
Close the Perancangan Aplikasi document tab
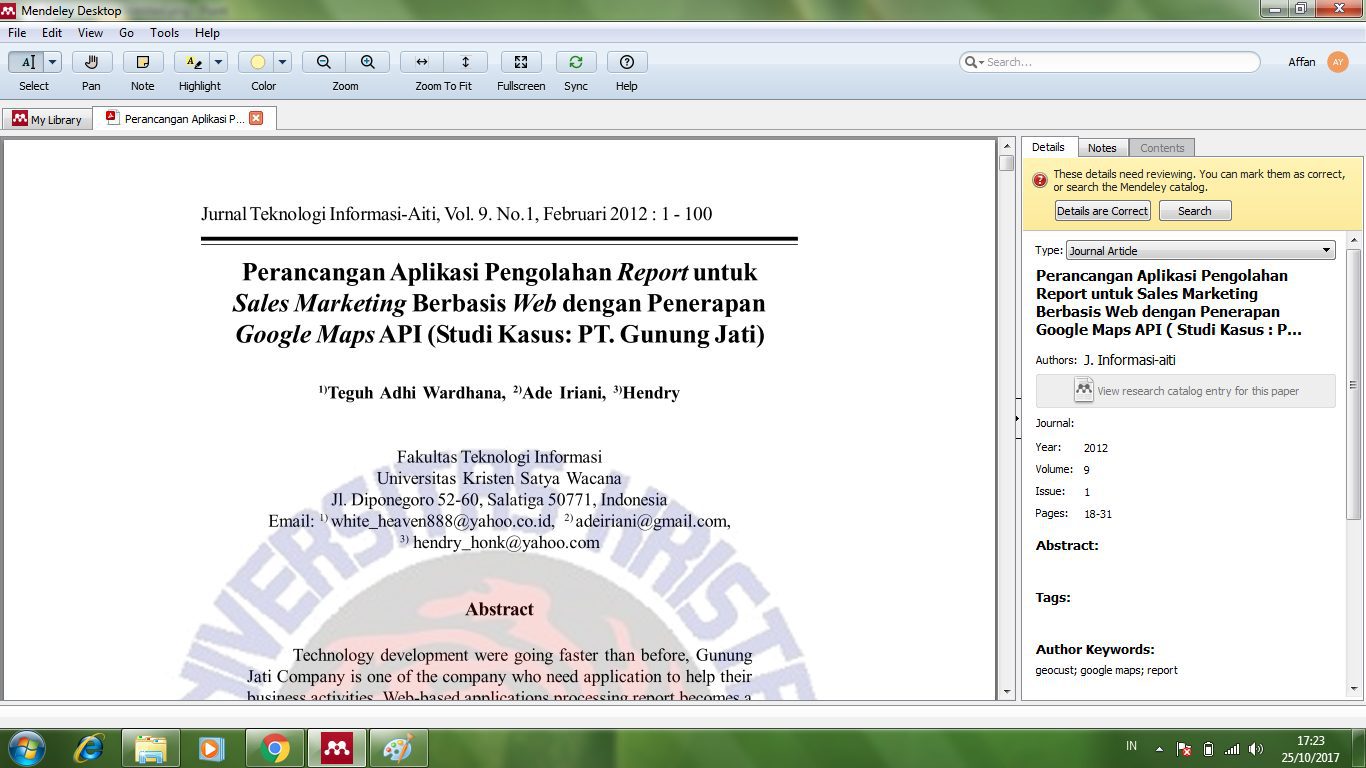tap(256, 118)
